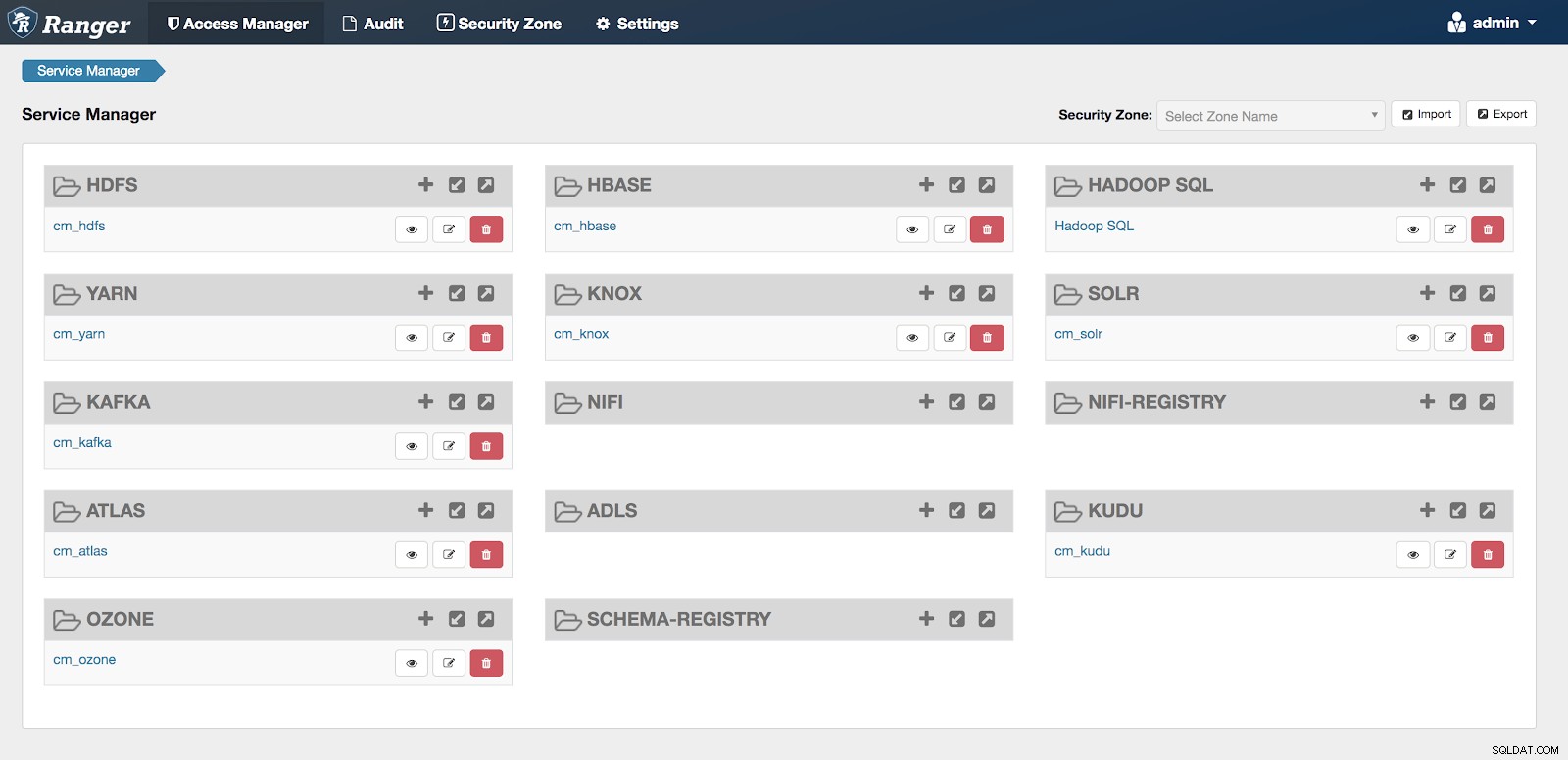The width and height of the screenshot is (1568, 760).
Task: View cm_solr service details via eye icon
Action: [x=1413, y=338]
